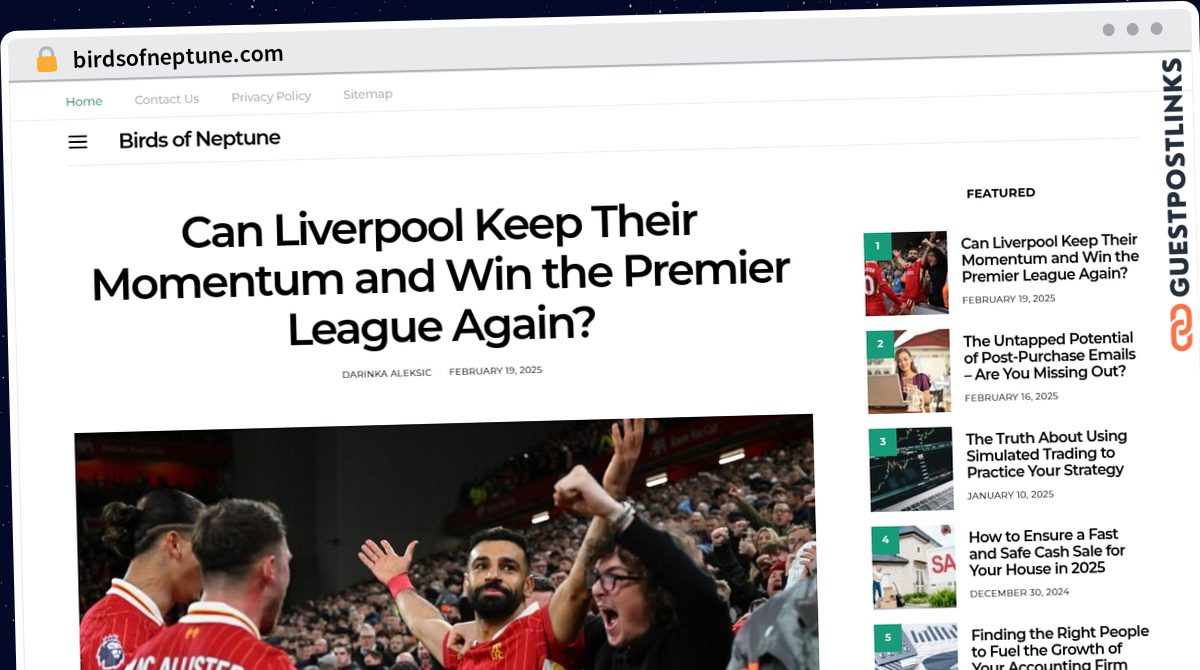The image size is (1200, 670).
Task: Open the Sitemap link
Action: tap(368, 94)
